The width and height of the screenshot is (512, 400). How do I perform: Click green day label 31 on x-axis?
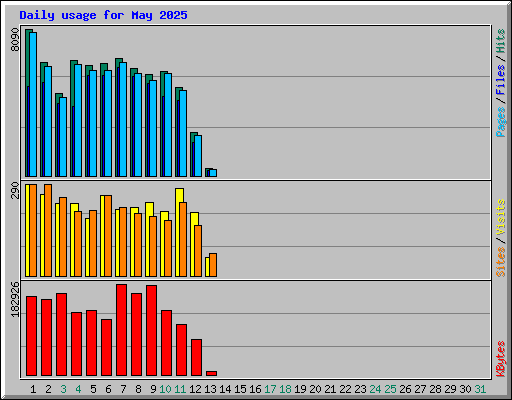(480, 389)
